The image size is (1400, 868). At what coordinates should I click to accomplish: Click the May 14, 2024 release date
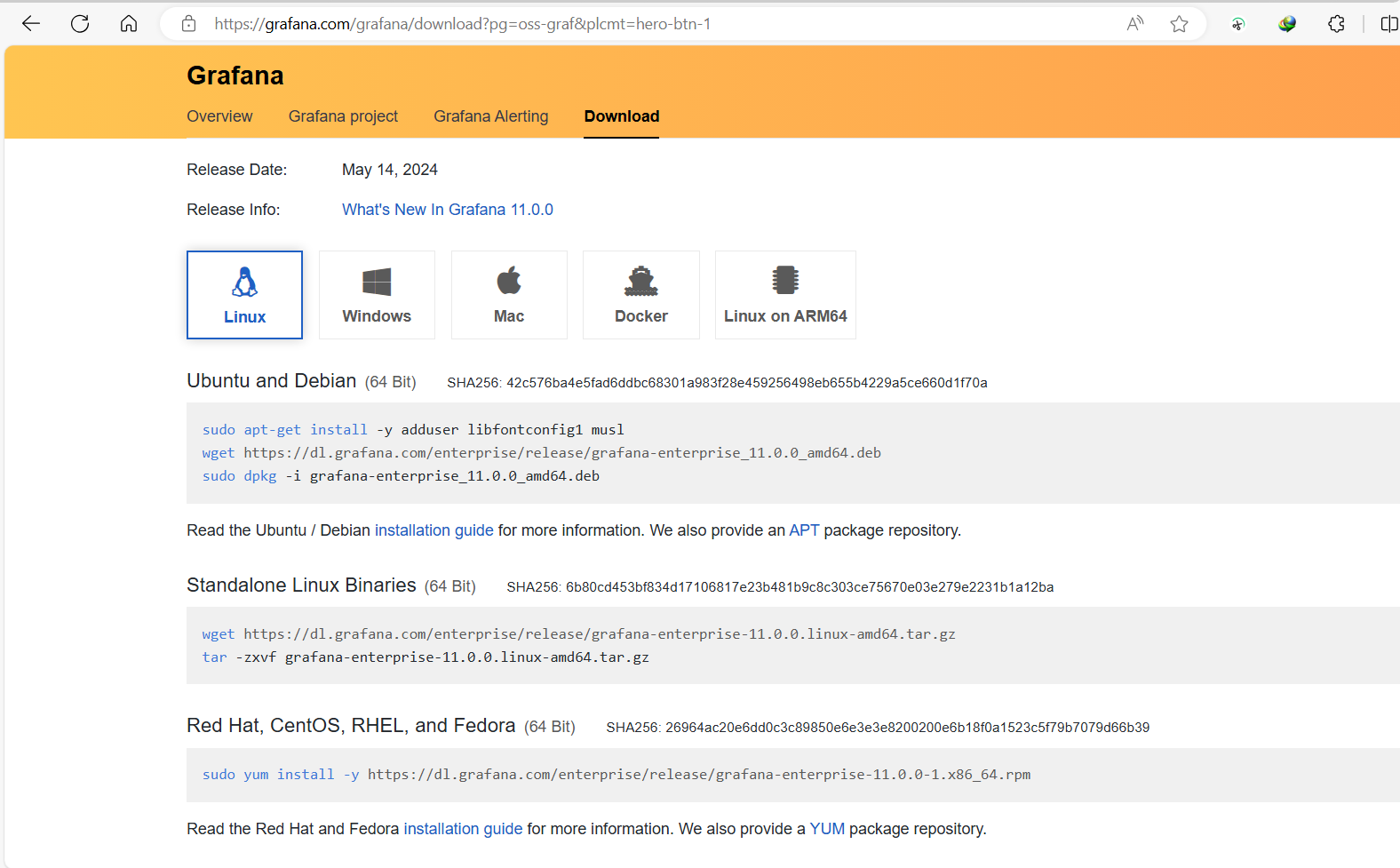pos(390,170)
